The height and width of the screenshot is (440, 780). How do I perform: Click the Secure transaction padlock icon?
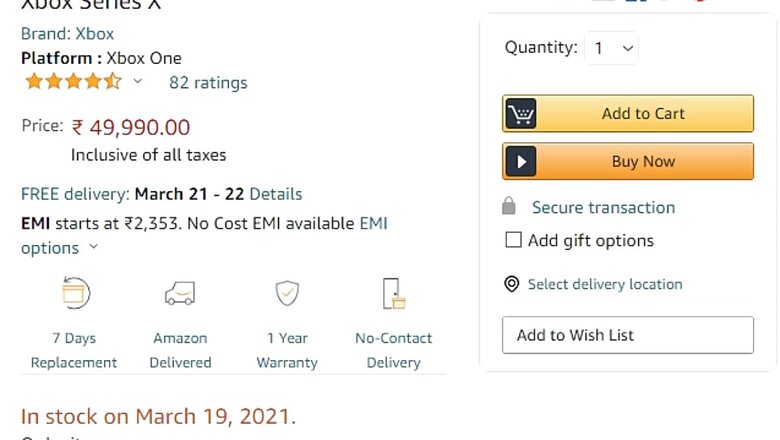coord(509,207)
